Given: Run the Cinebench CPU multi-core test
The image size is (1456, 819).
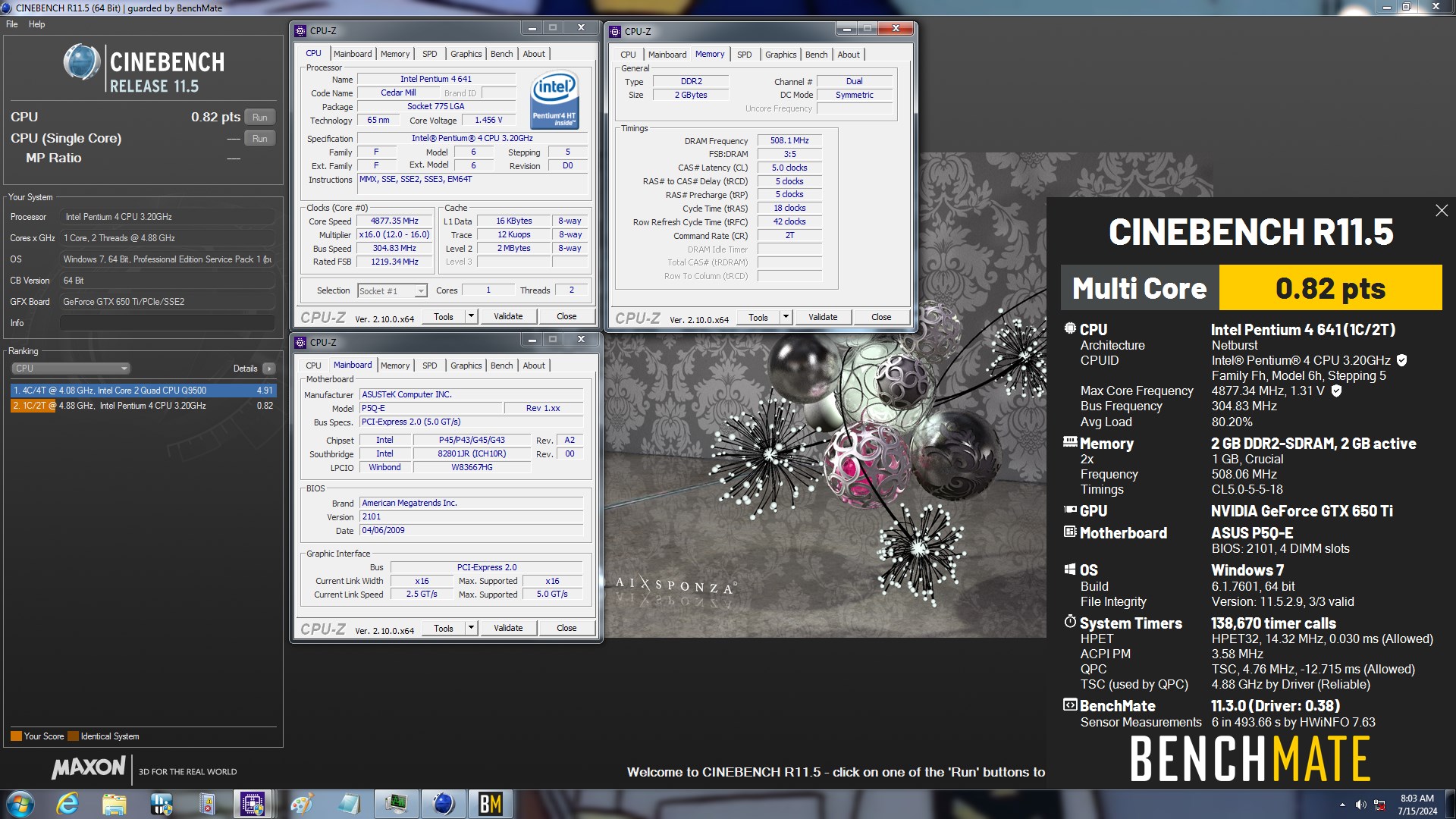Looking at the screenshot, I should point(259,118).
